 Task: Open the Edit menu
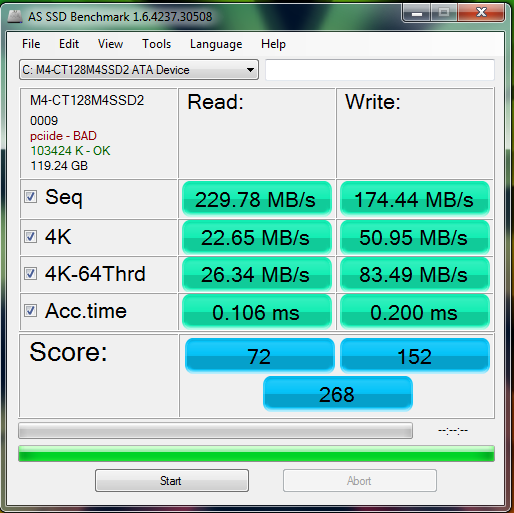coord(69,44)
